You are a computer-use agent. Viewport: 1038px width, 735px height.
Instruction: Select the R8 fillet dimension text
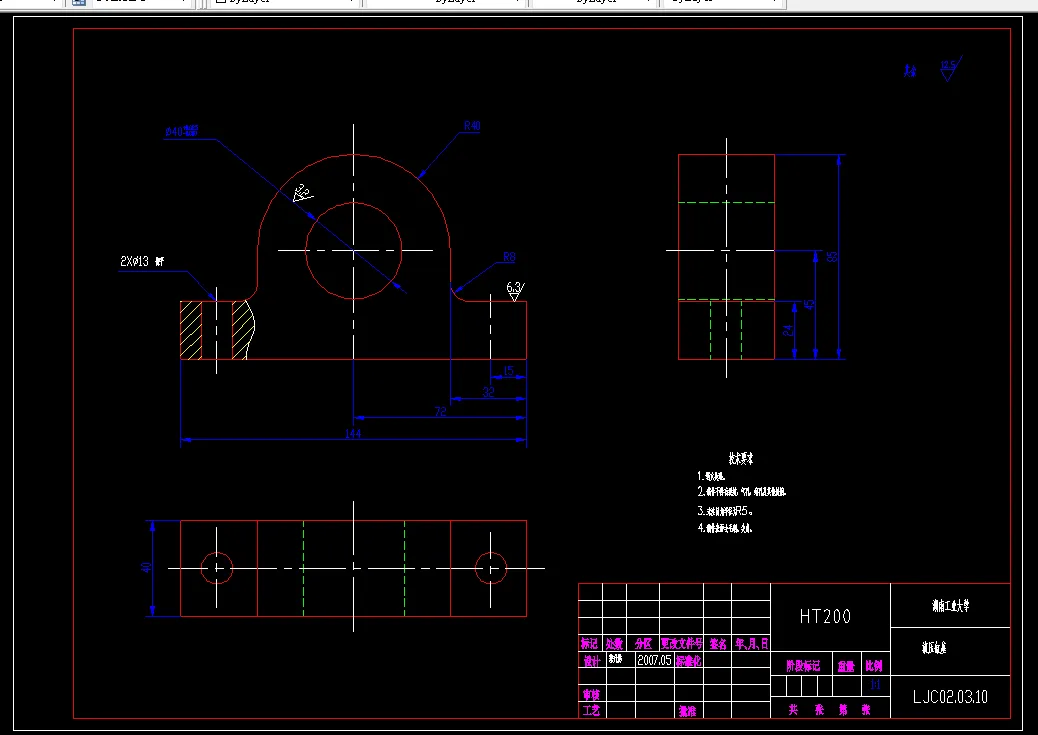[509, 257]
